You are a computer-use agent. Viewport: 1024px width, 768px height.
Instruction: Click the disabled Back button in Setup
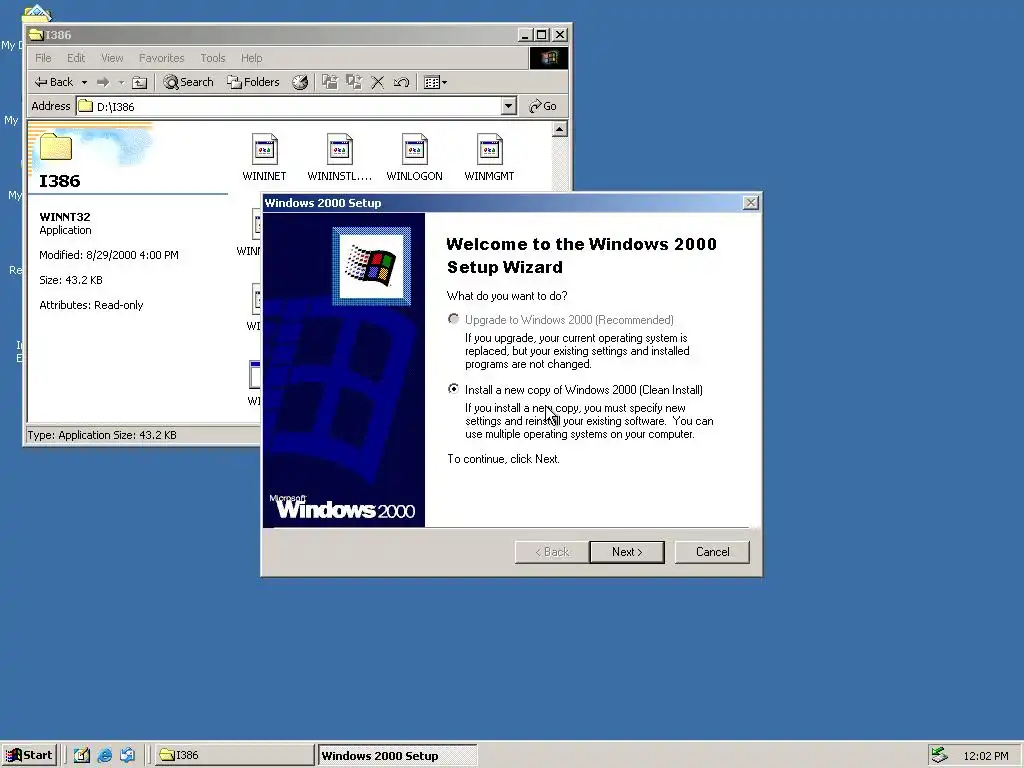(552, 552)
